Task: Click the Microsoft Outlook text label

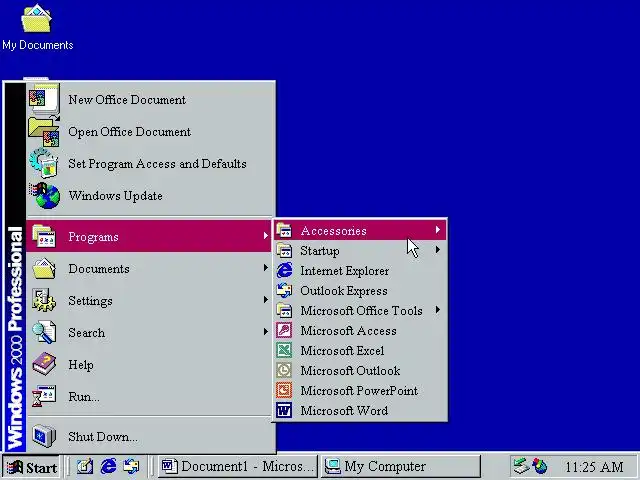Action: [x=350, y=371]
